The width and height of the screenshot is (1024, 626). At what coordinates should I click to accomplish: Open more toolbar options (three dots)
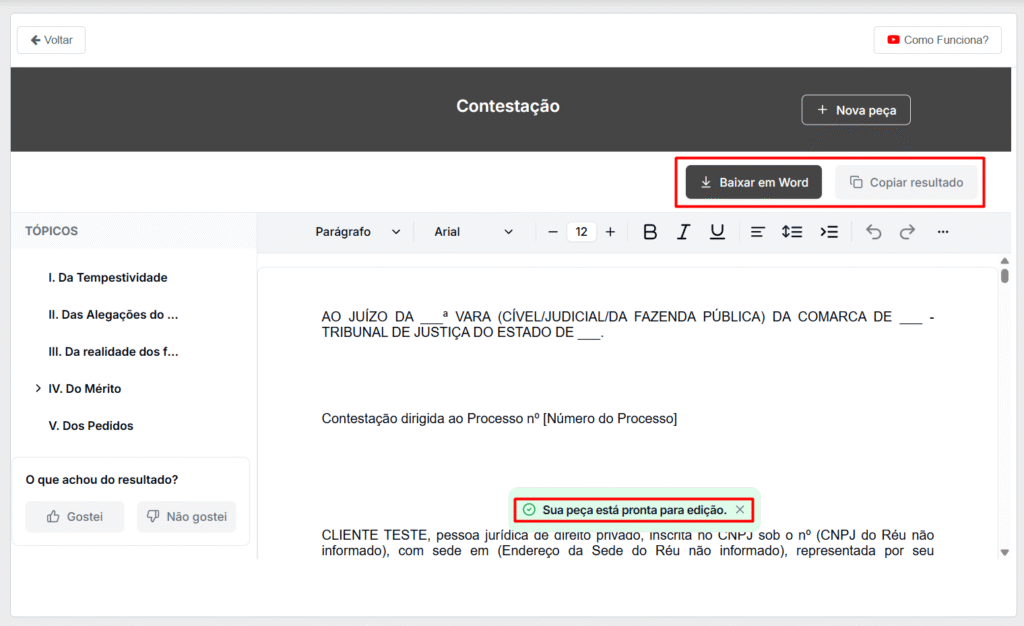pyautogui.click(x=943, y=232)
